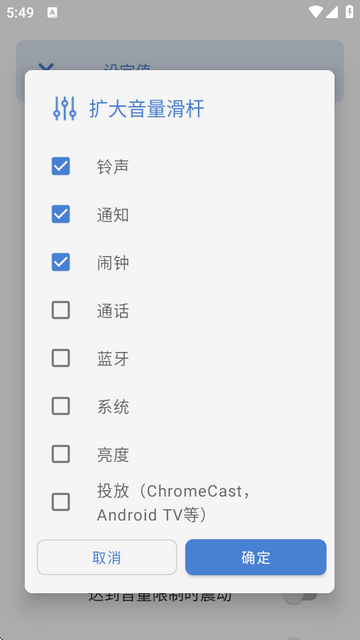Click the 取消 cancel button
This screenshot has width=360, height=640.
tap(107, 557)
